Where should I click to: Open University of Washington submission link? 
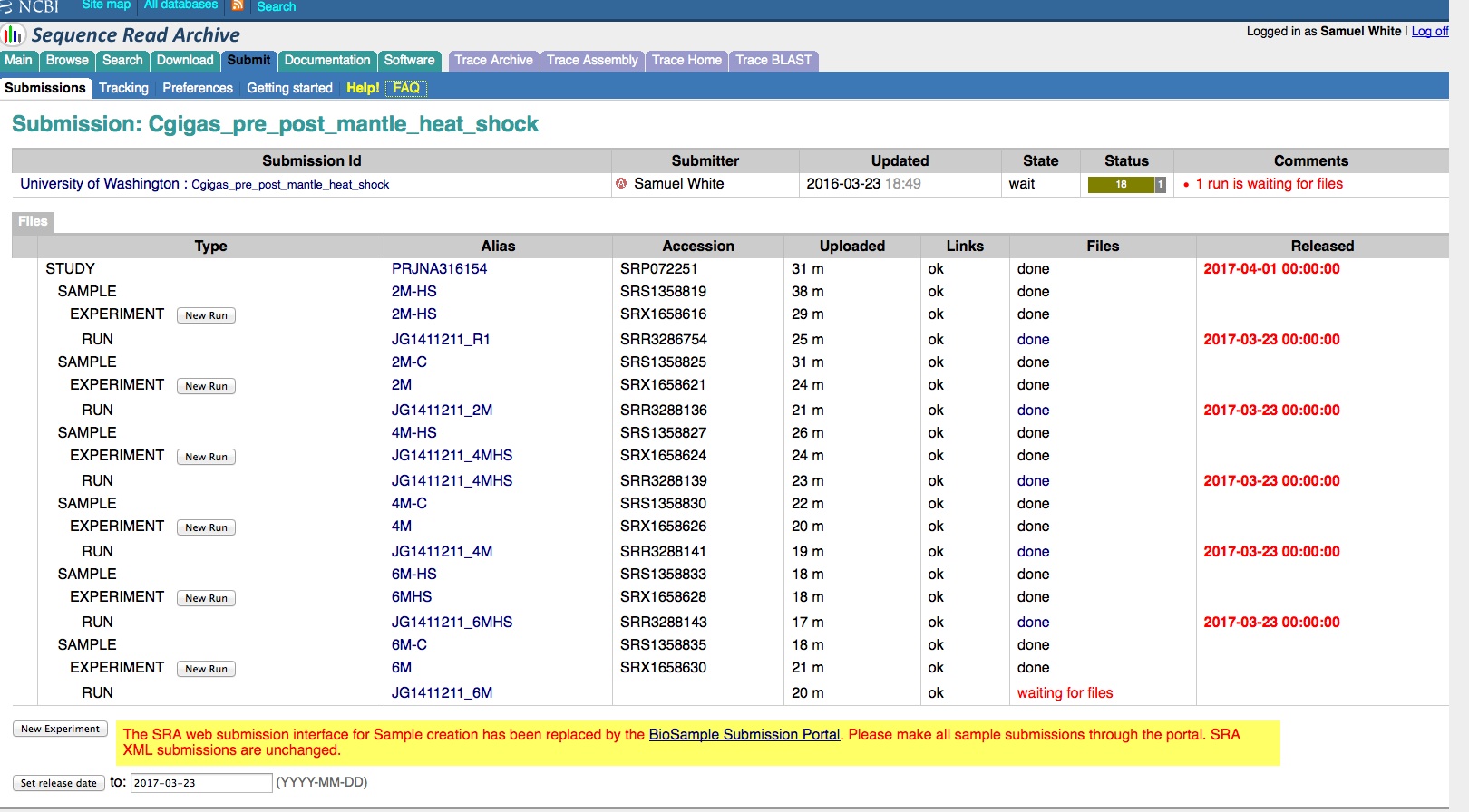(x=100, y=184)
